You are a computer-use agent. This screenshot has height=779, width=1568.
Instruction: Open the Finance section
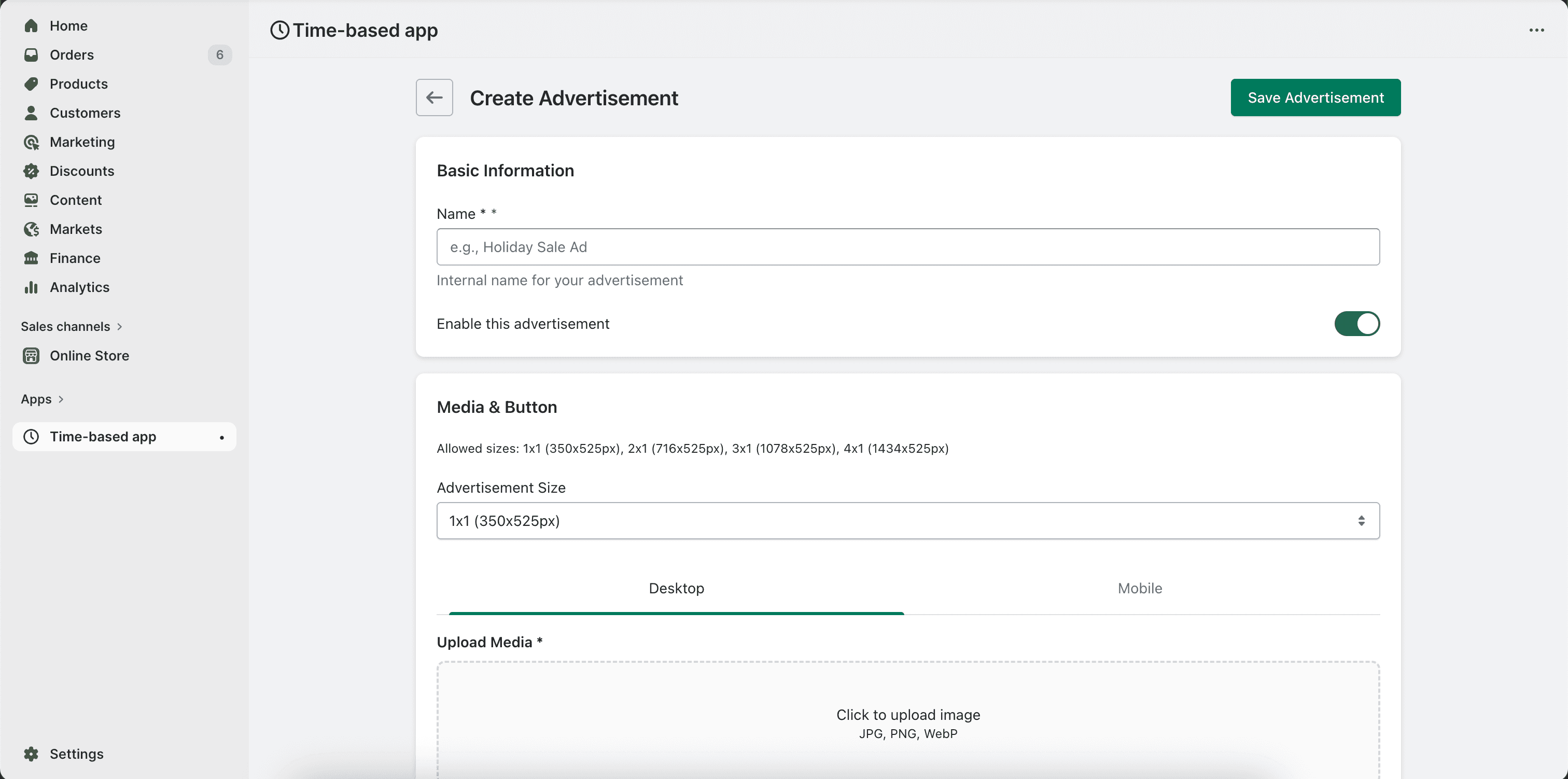click(x=75, y=258)
